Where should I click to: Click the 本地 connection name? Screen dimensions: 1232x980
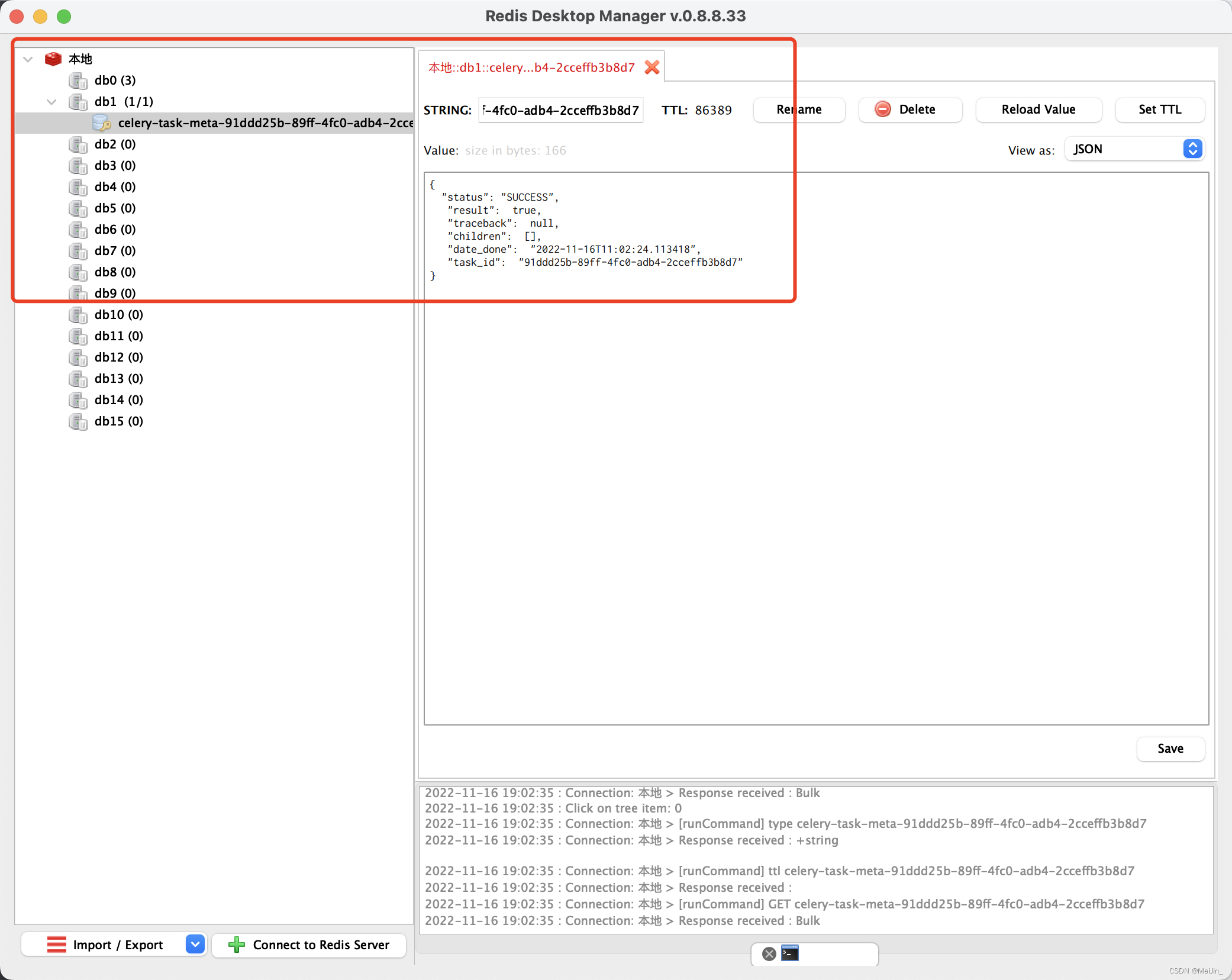tap(80, 59)
